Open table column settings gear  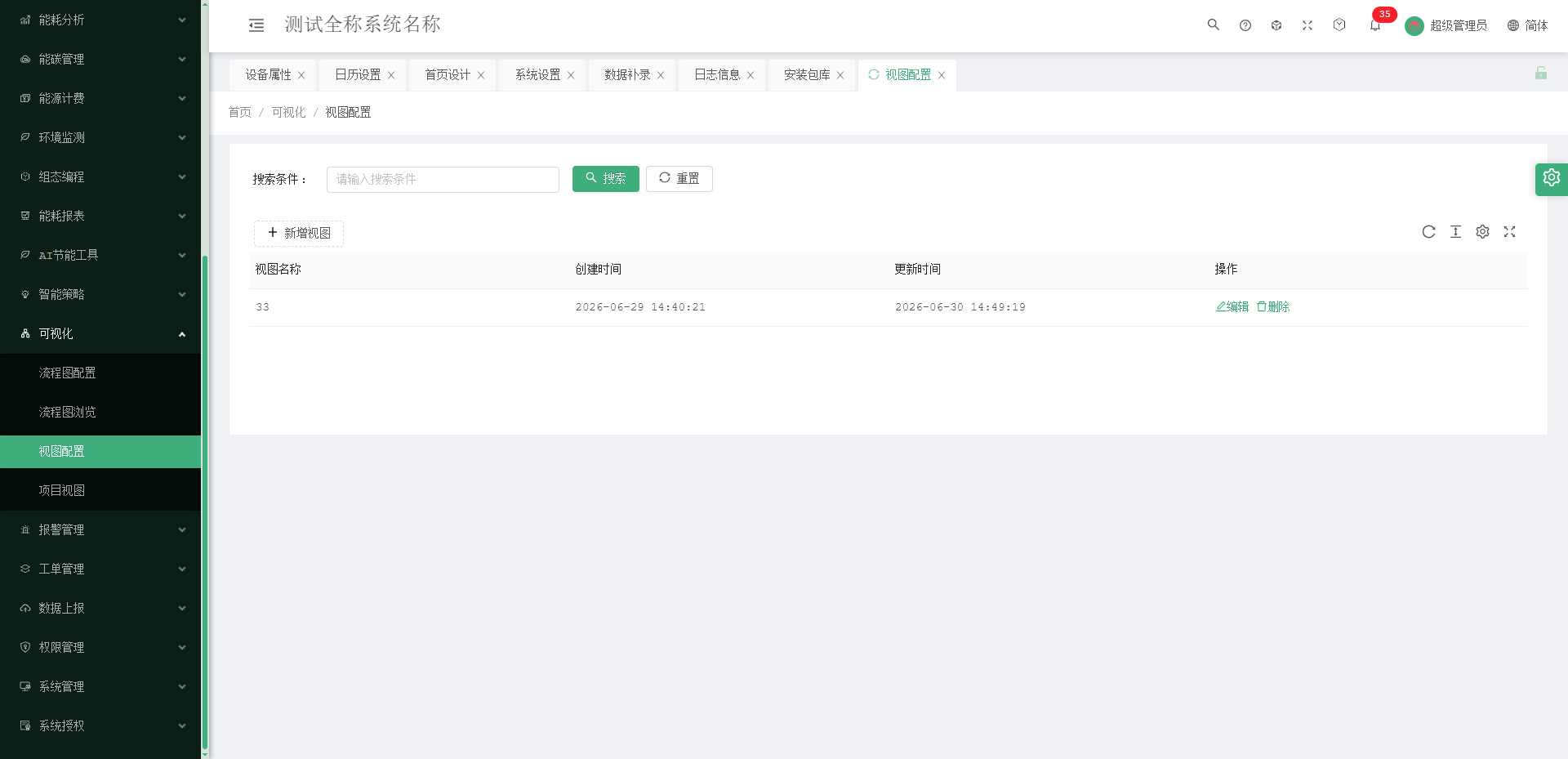click(1482, 232)
